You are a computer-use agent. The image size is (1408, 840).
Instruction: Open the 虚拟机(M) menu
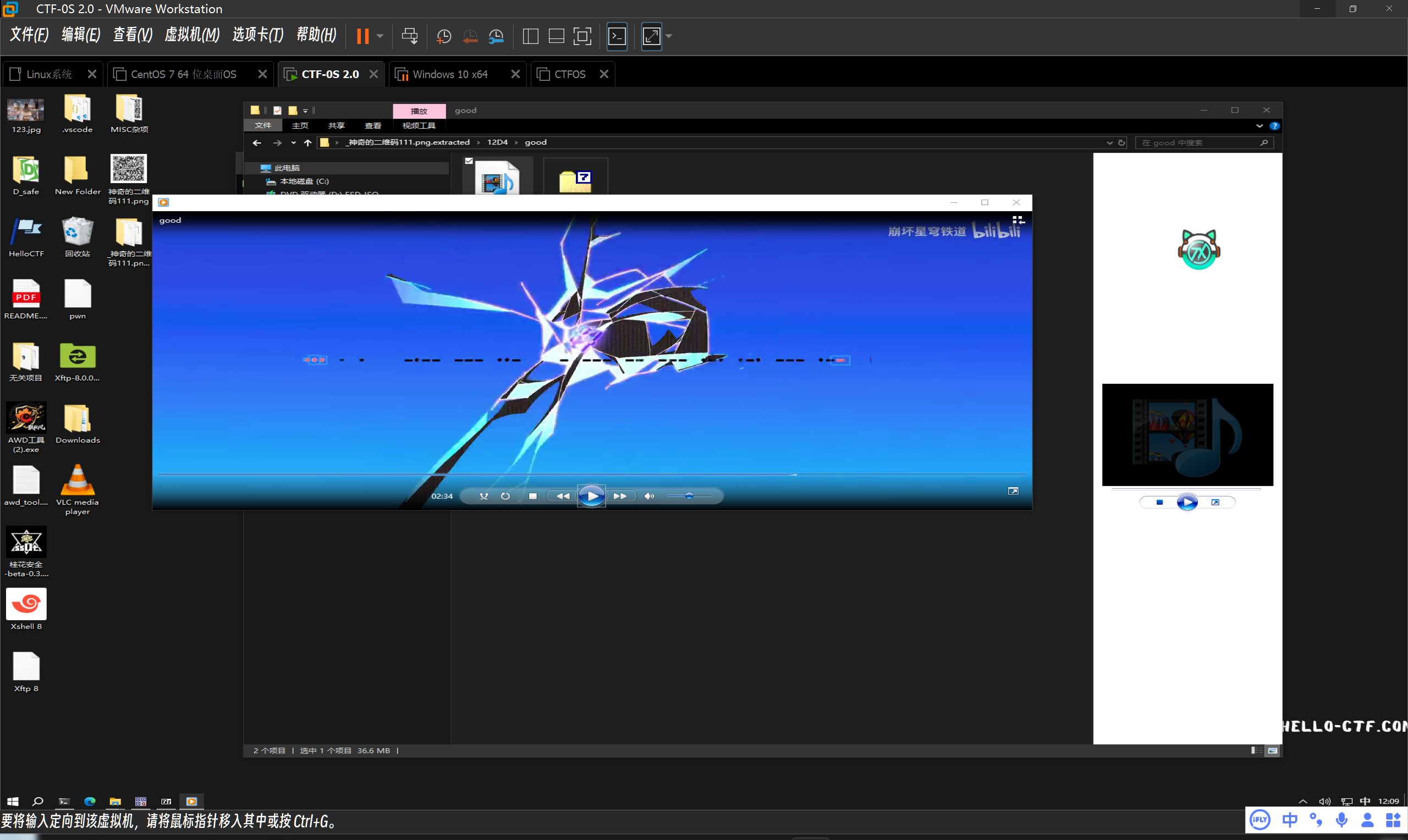pos(192,35)
